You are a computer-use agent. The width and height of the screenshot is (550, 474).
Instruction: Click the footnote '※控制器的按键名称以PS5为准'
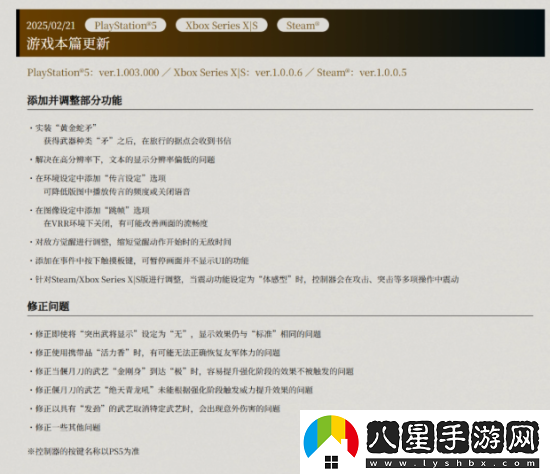(83, 451)
